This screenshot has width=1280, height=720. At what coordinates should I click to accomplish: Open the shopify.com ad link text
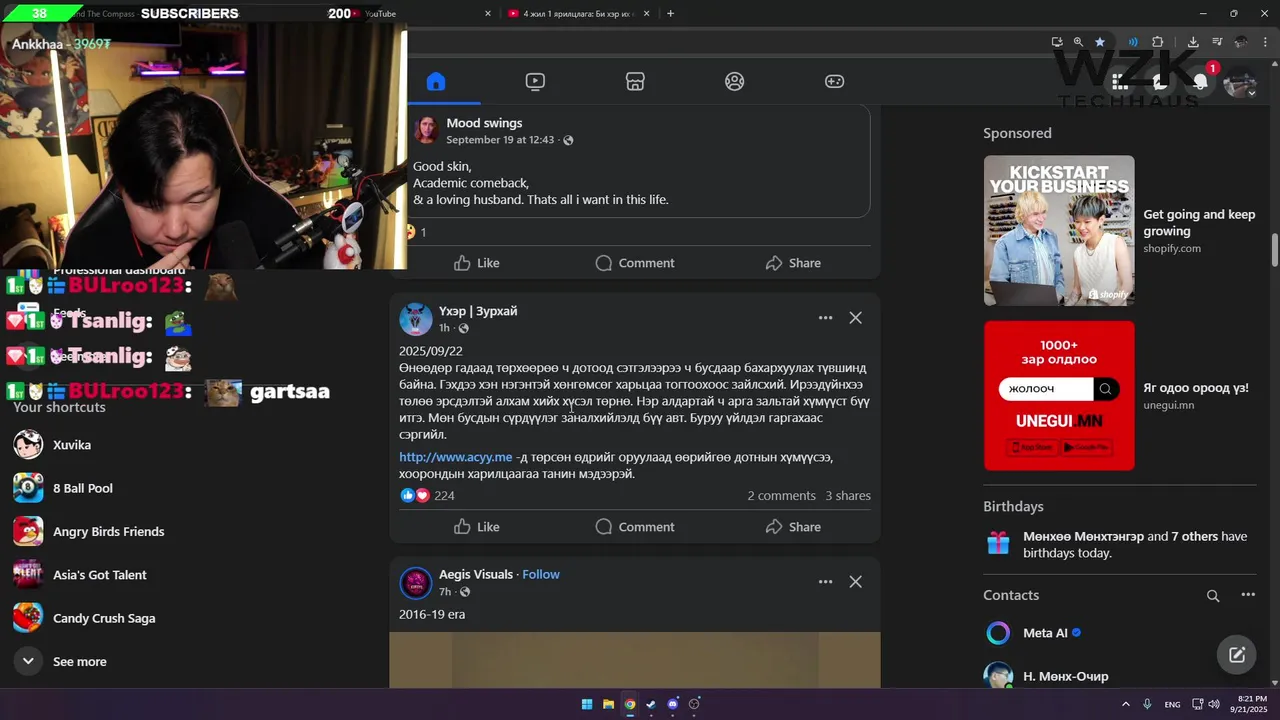(x=1172, y=249)
